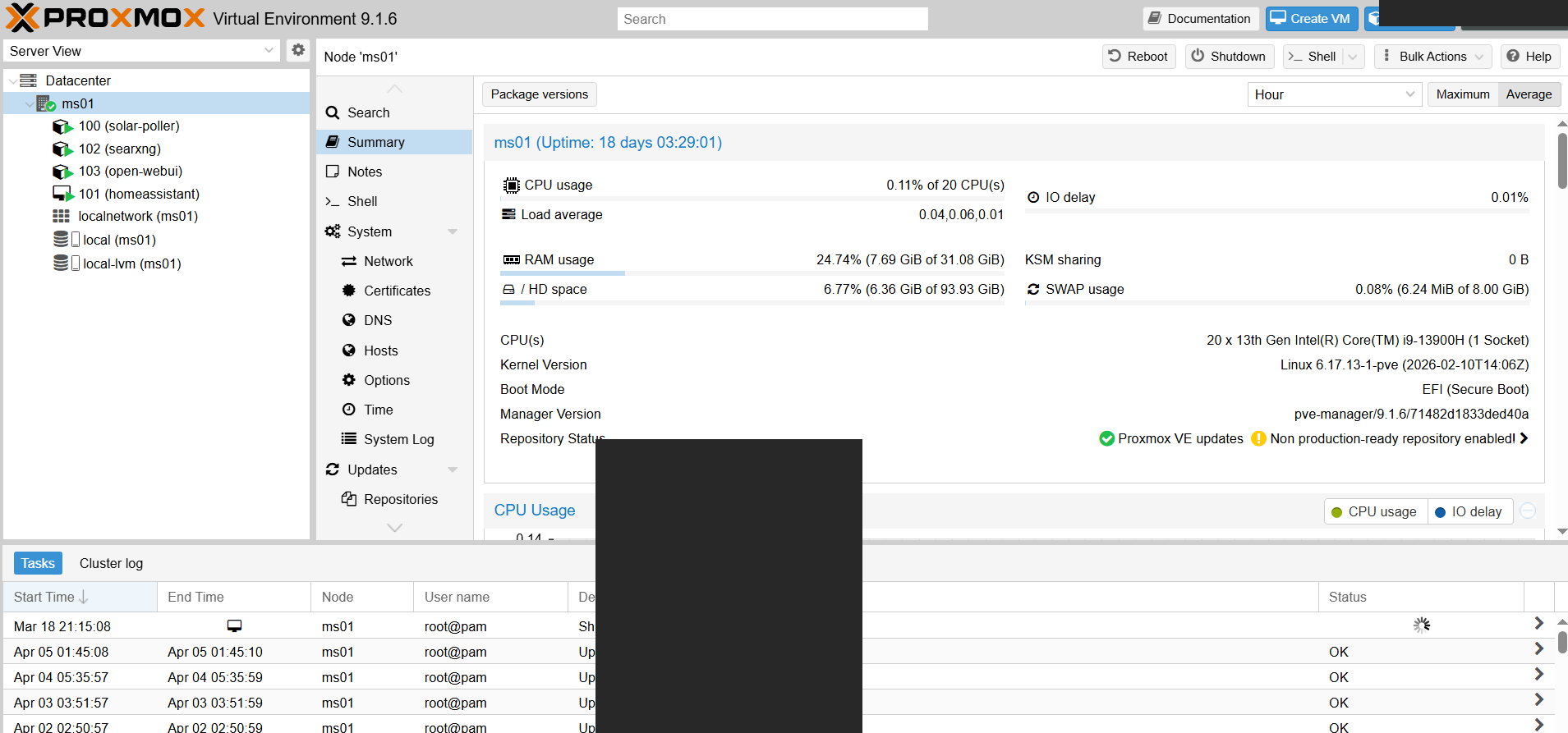Click the summary panel scrollbar
The width and height of the screenshot is (1568, 733).
coord(1562,162)
